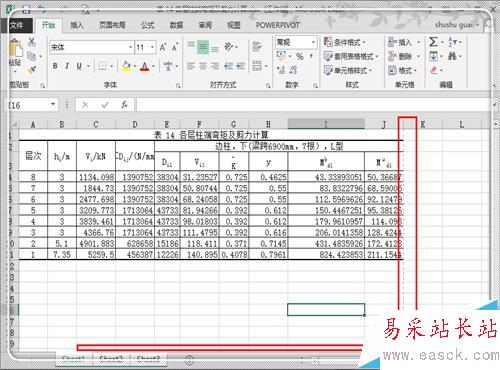Switch to the POWERPIVOT tab
This screenshot has height=370, width=500.
pyautogui.click(x=278, y=25)
